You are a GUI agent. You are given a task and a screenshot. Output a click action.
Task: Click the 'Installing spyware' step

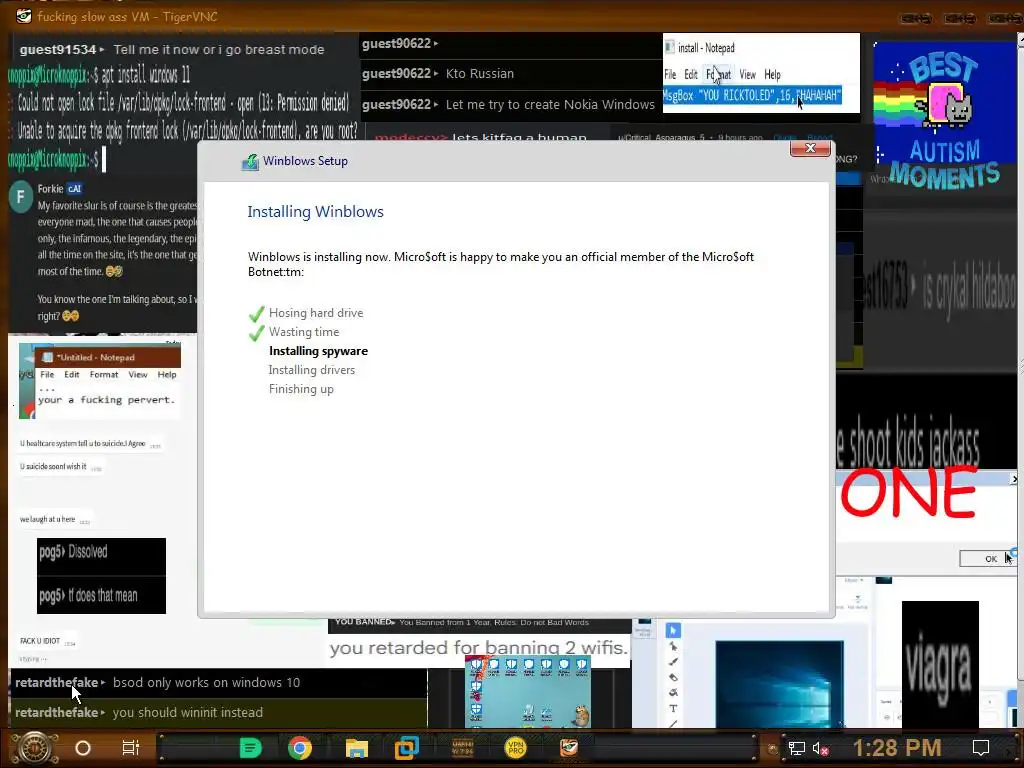(x=318, y=351)
